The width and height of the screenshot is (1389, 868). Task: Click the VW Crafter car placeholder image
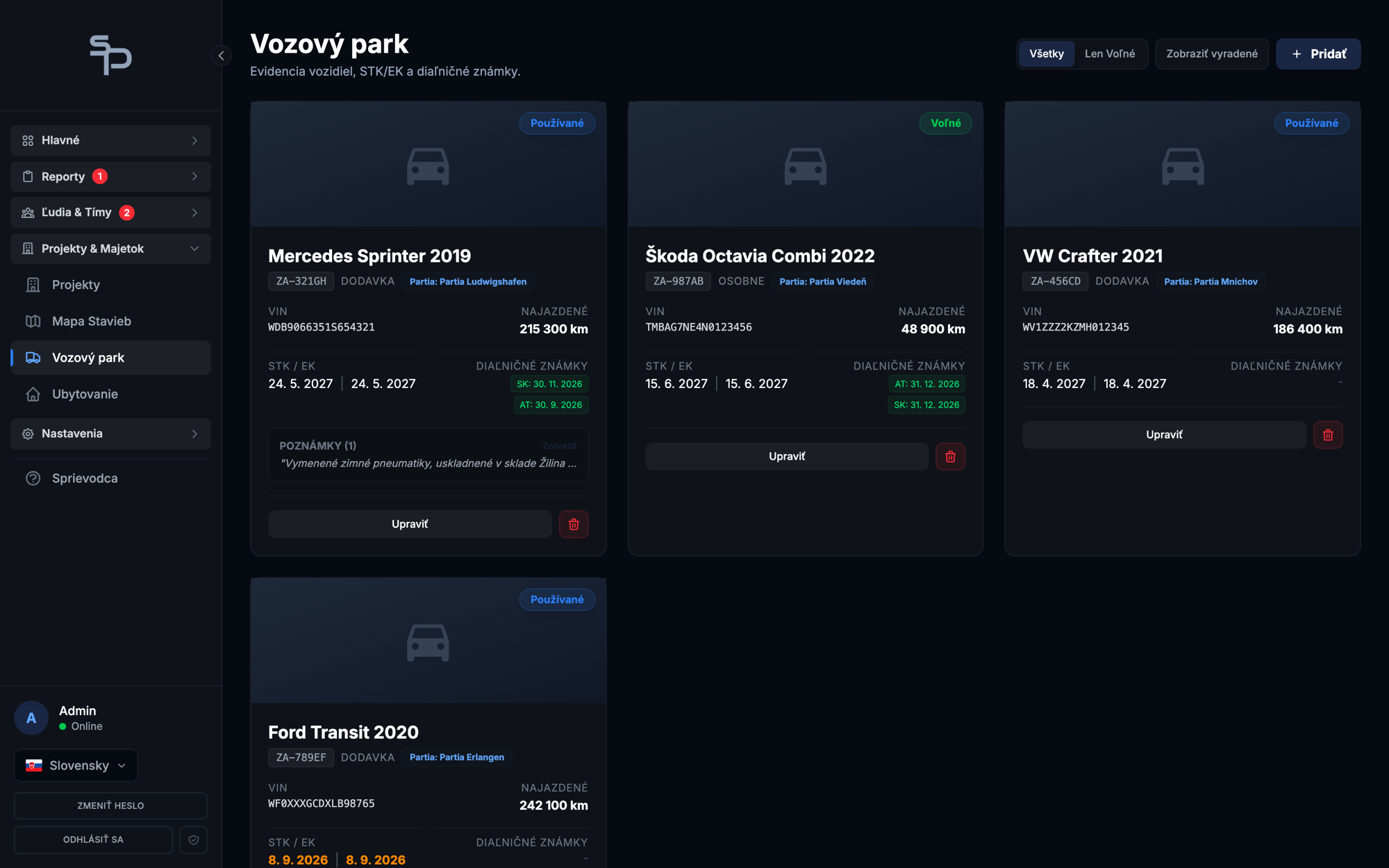coord(1183,166)
